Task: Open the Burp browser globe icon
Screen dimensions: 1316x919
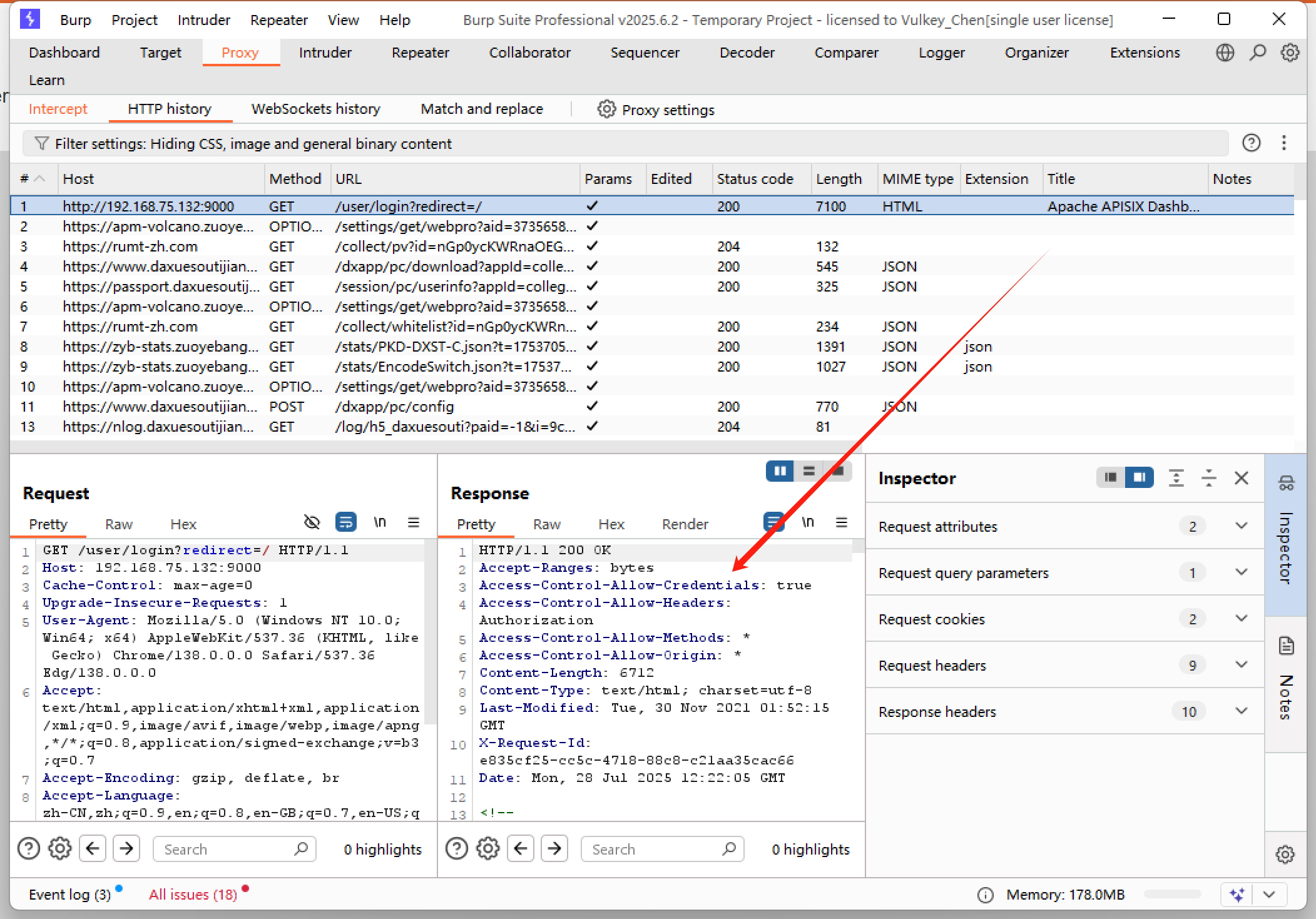Action: coord(1225,53)
